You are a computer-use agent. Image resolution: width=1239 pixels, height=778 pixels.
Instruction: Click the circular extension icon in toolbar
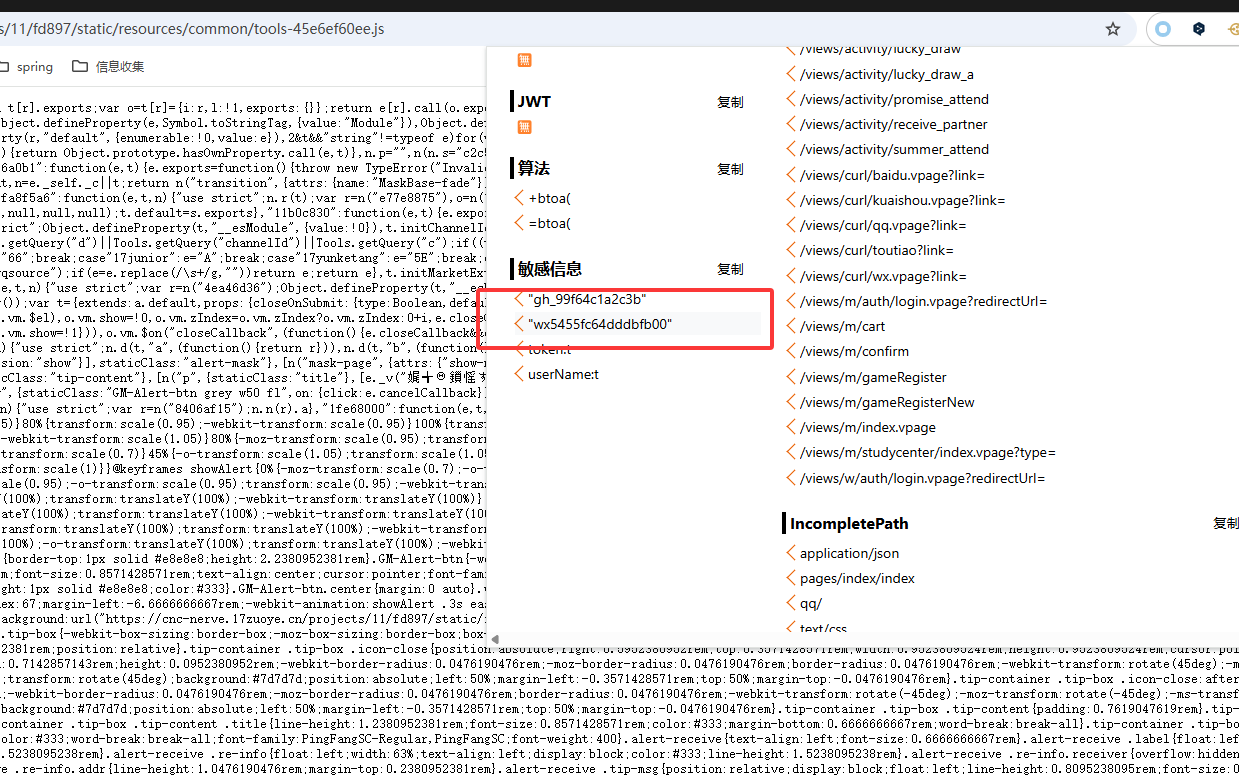coord(1162,29)
